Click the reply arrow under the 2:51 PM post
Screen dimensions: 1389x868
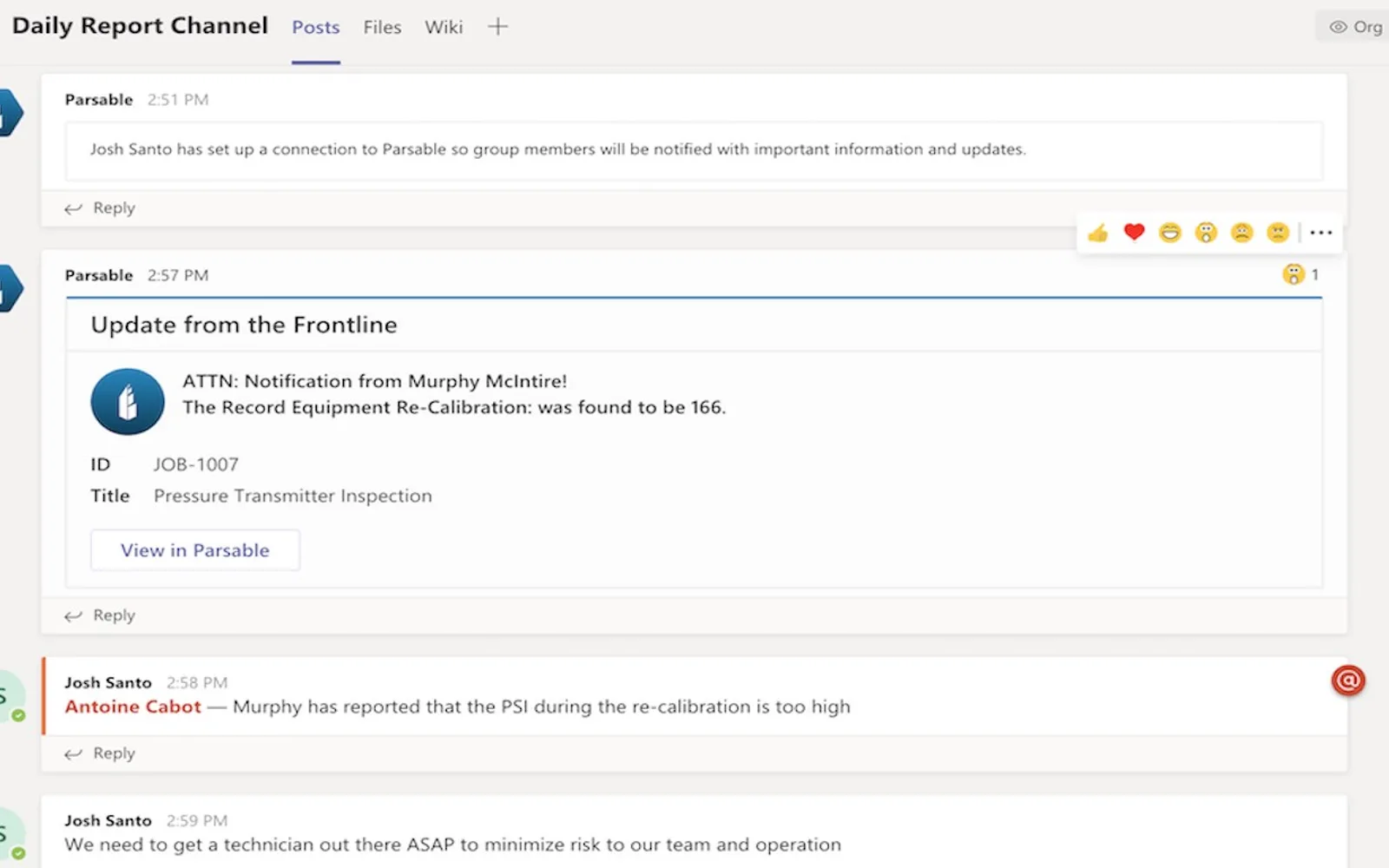tap(74, 208)
